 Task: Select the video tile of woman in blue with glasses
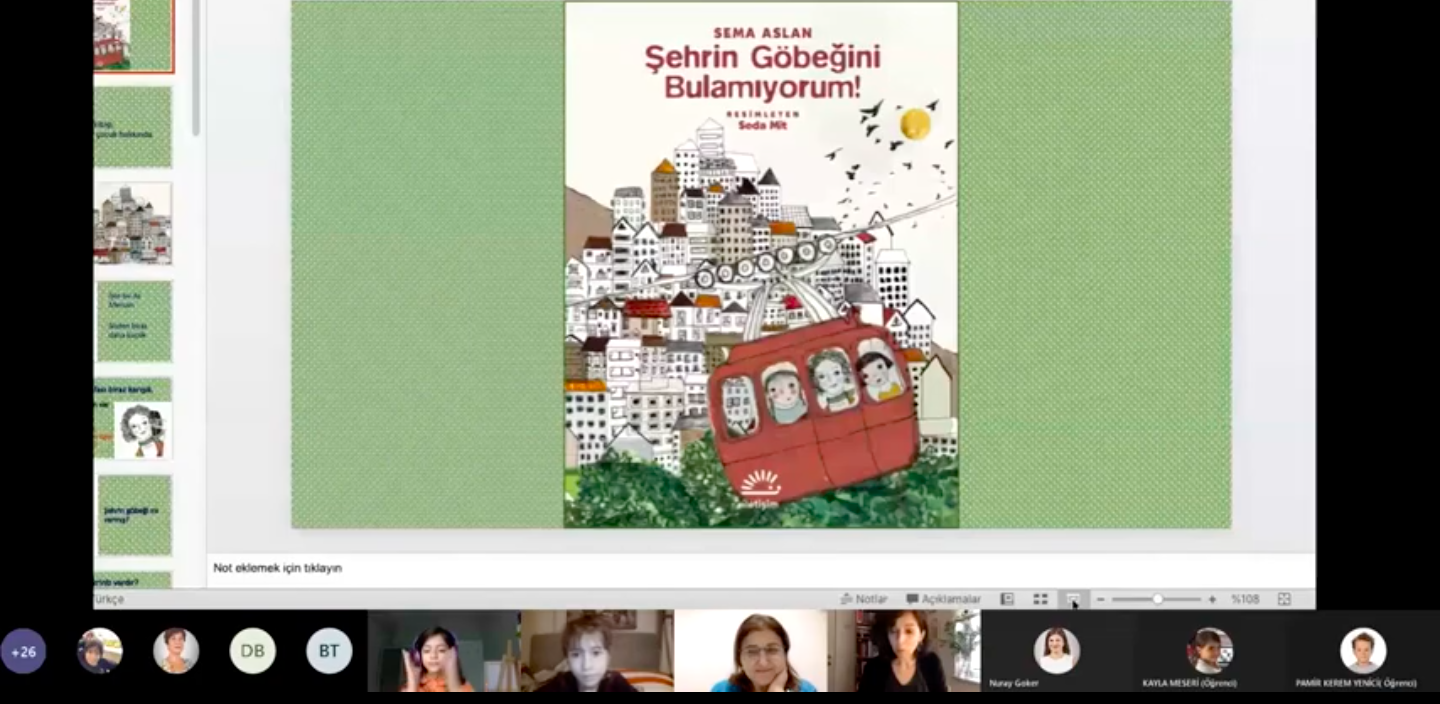click(751, 651)
